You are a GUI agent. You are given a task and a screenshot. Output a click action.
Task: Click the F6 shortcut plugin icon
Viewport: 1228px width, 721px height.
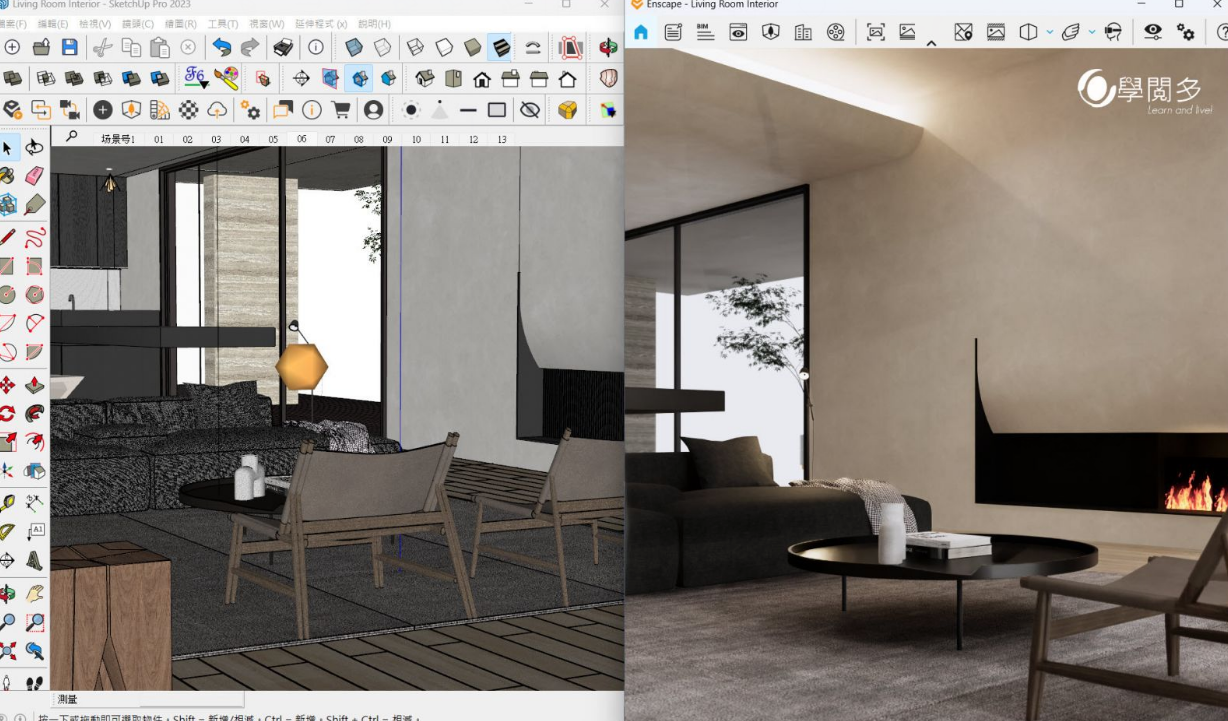[196, 77]
